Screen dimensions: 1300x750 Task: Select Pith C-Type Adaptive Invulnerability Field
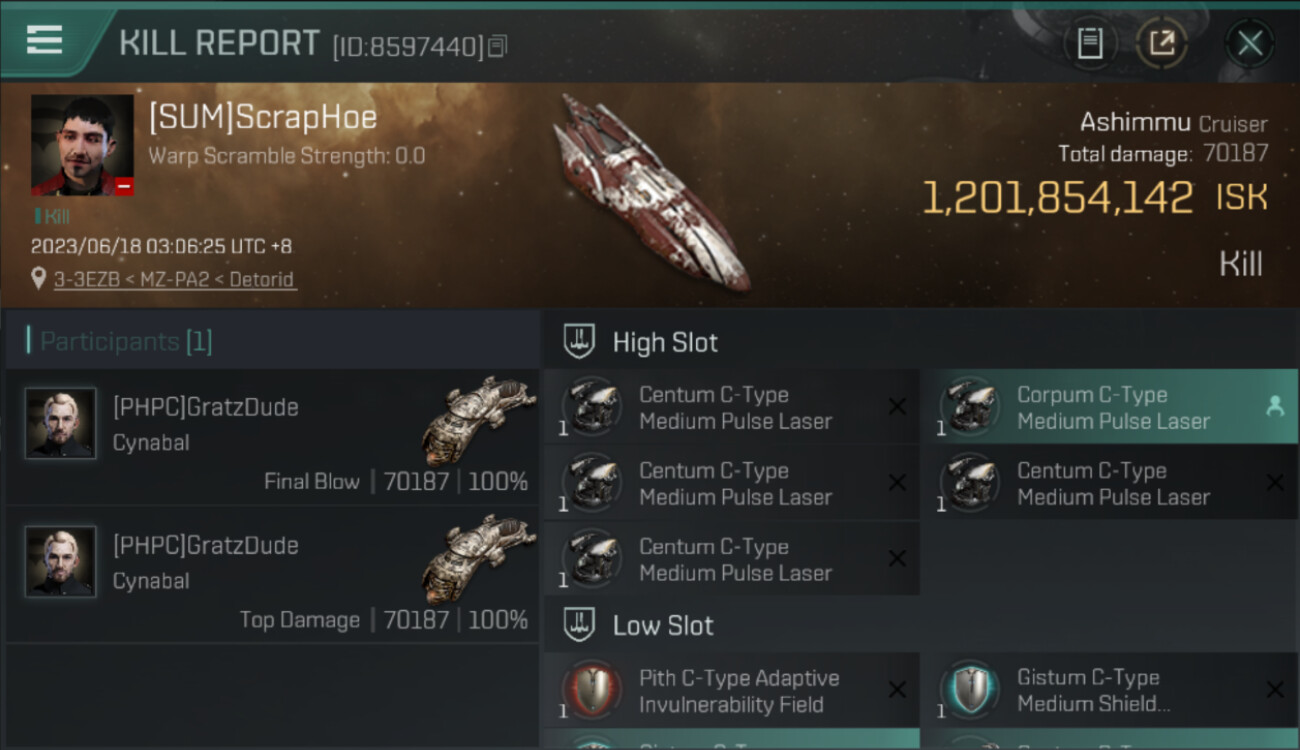point(732,691)
